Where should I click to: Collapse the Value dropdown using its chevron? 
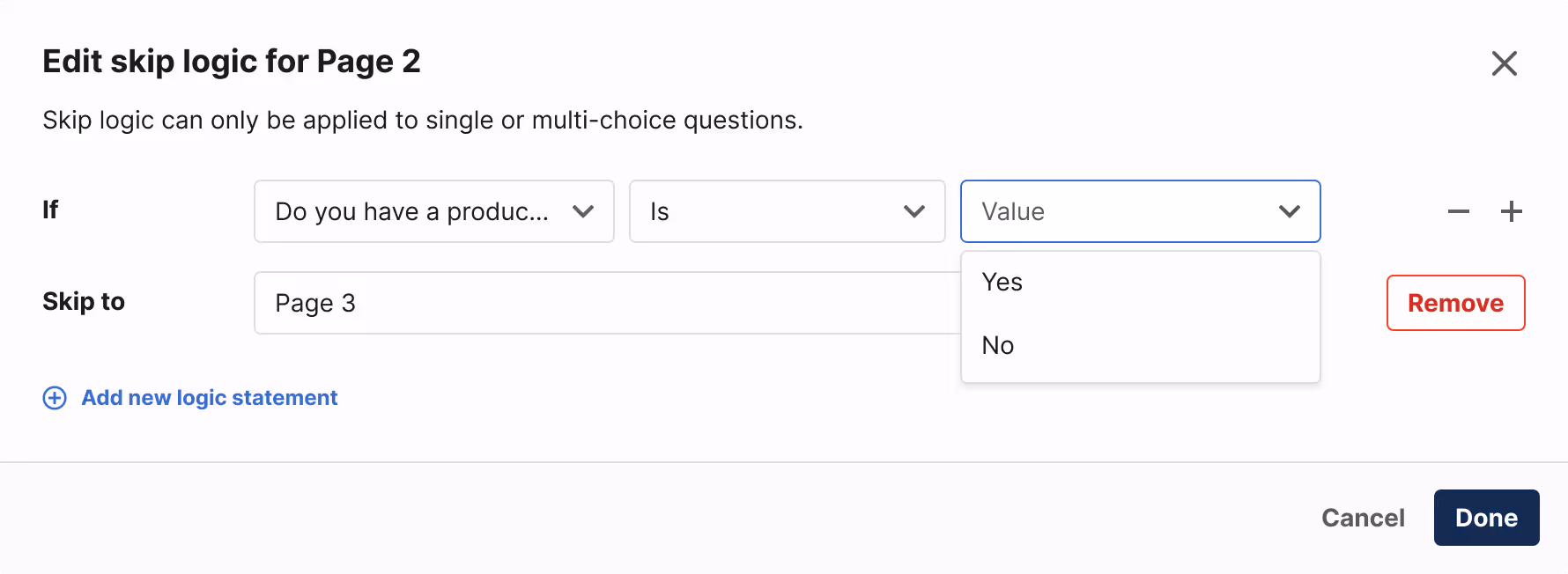(1290, 211)
